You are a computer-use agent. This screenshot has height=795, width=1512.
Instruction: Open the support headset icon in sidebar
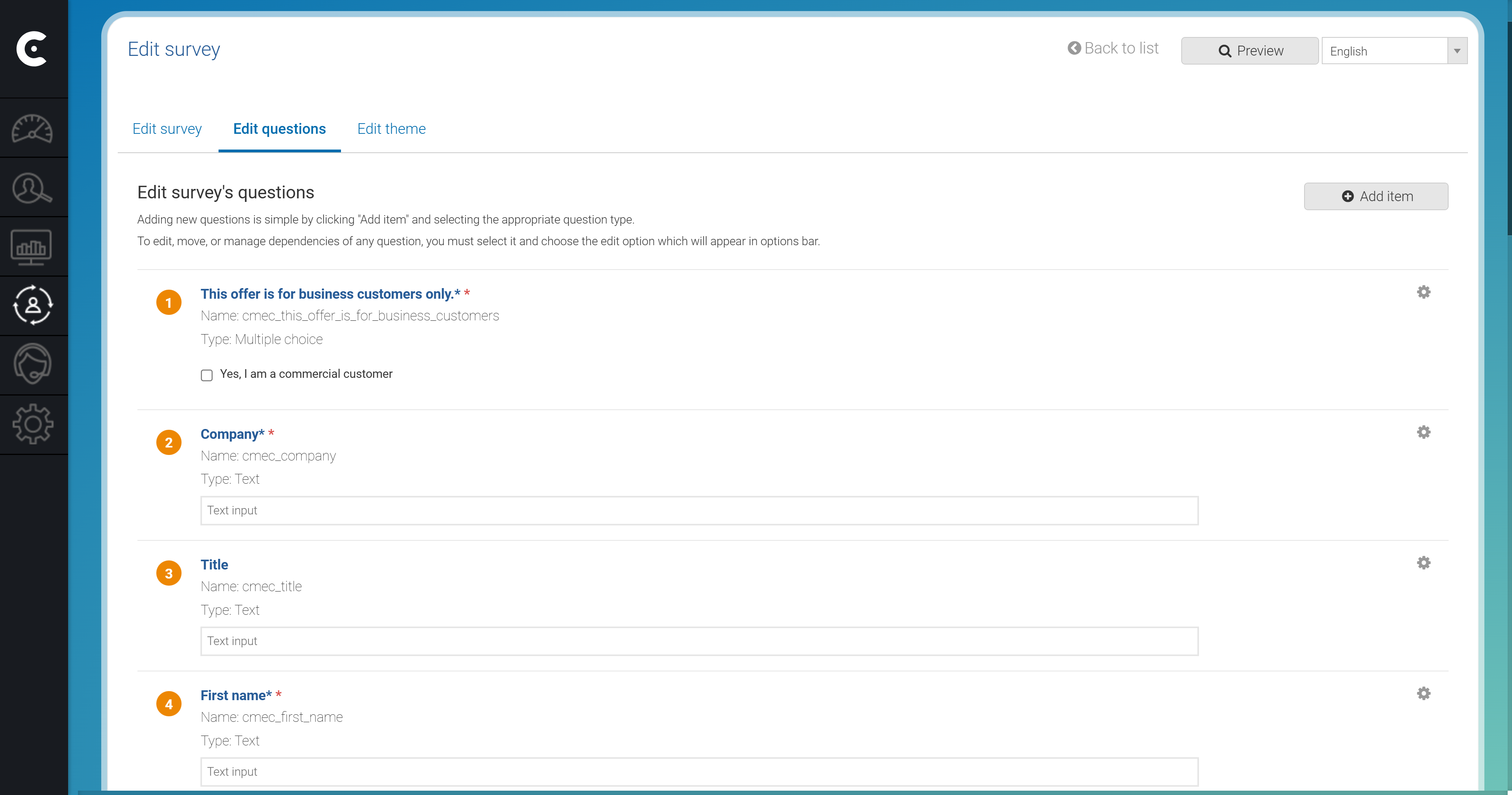[x=33, y=364]
